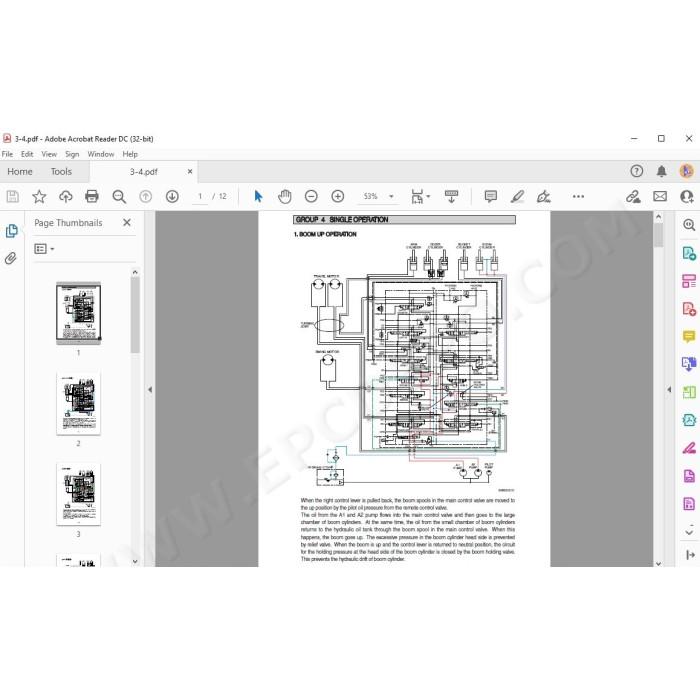The width and height of the screenshot is (700, 700).
Task: Open the Find text magnifier icon
Action: 119,196
